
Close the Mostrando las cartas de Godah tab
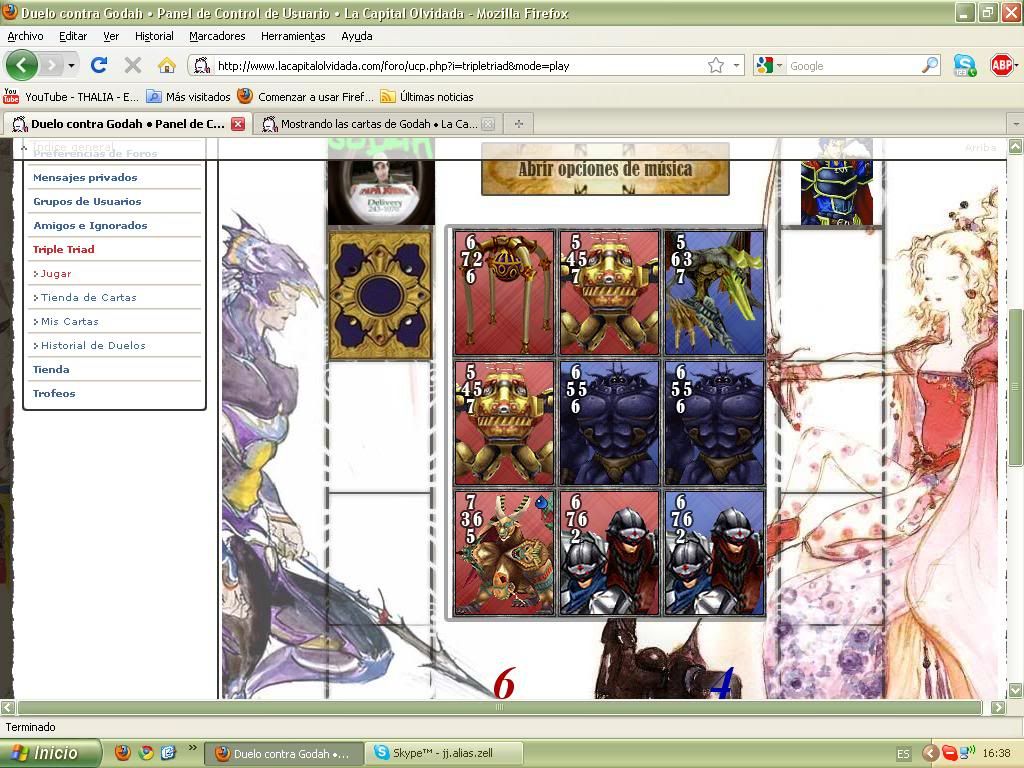(488, 124)
